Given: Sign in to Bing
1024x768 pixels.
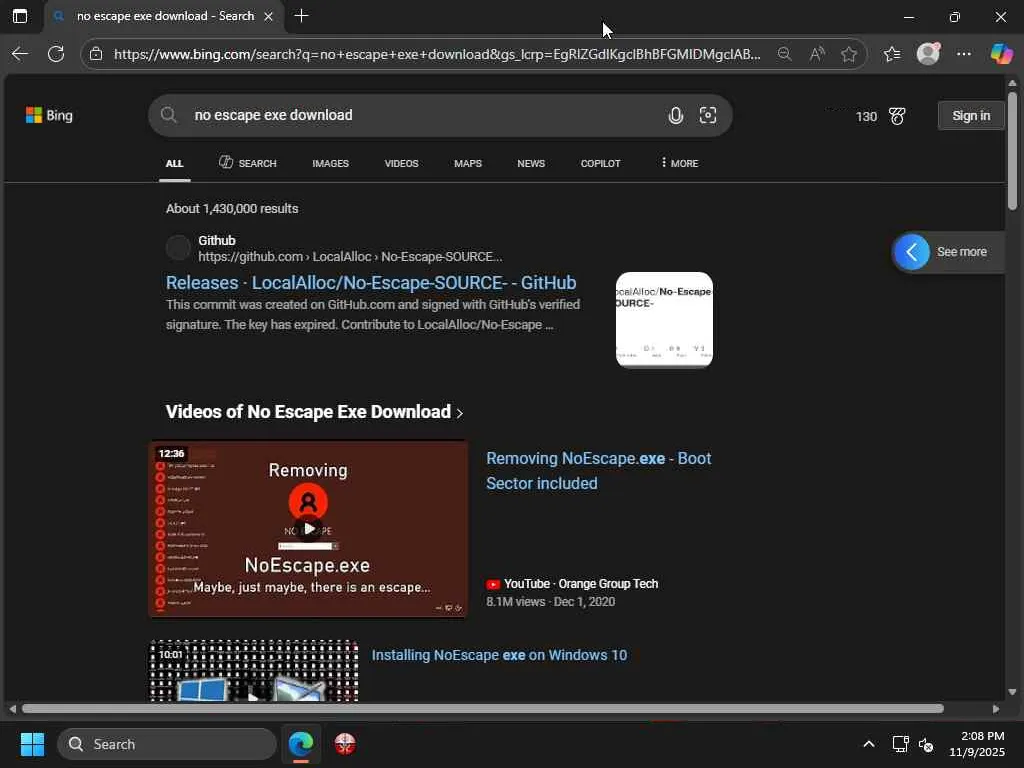Looking at the screenshot, I should pyautogui.click(x=971, y=116).
